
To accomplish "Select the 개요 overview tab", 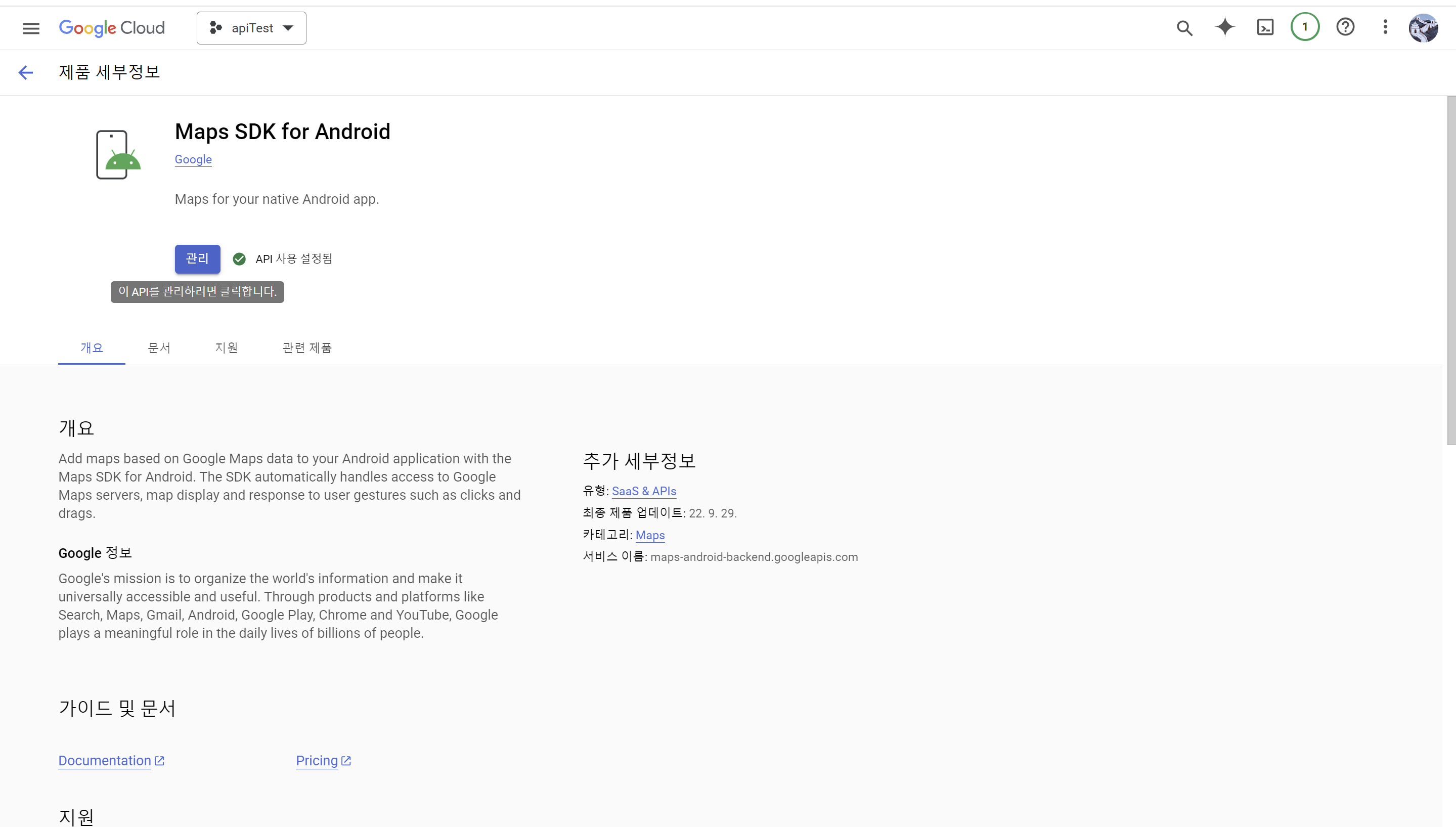I will pyautogui.click(x=92, y=347).
